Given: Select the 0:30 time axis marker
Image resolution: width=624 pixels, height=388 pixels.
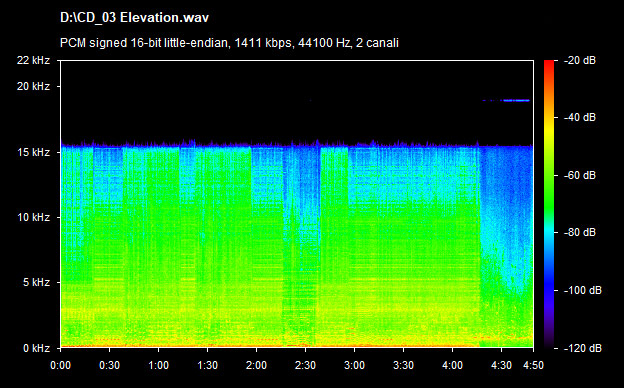Looking at the screenshot, I should pyautogui.click(x=109, y=365).
